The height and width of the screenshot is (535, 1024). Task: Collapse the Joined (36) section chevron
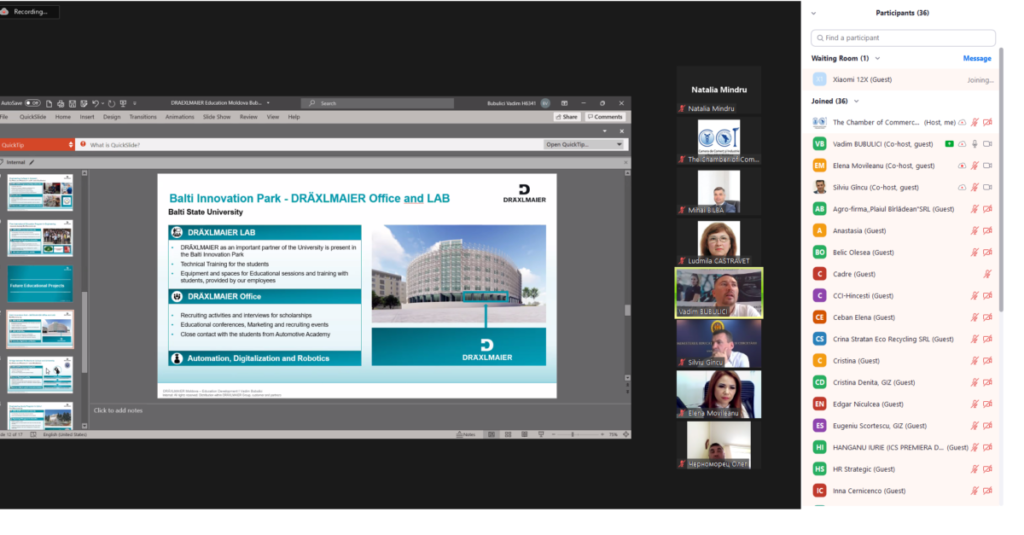pos(856,101)
